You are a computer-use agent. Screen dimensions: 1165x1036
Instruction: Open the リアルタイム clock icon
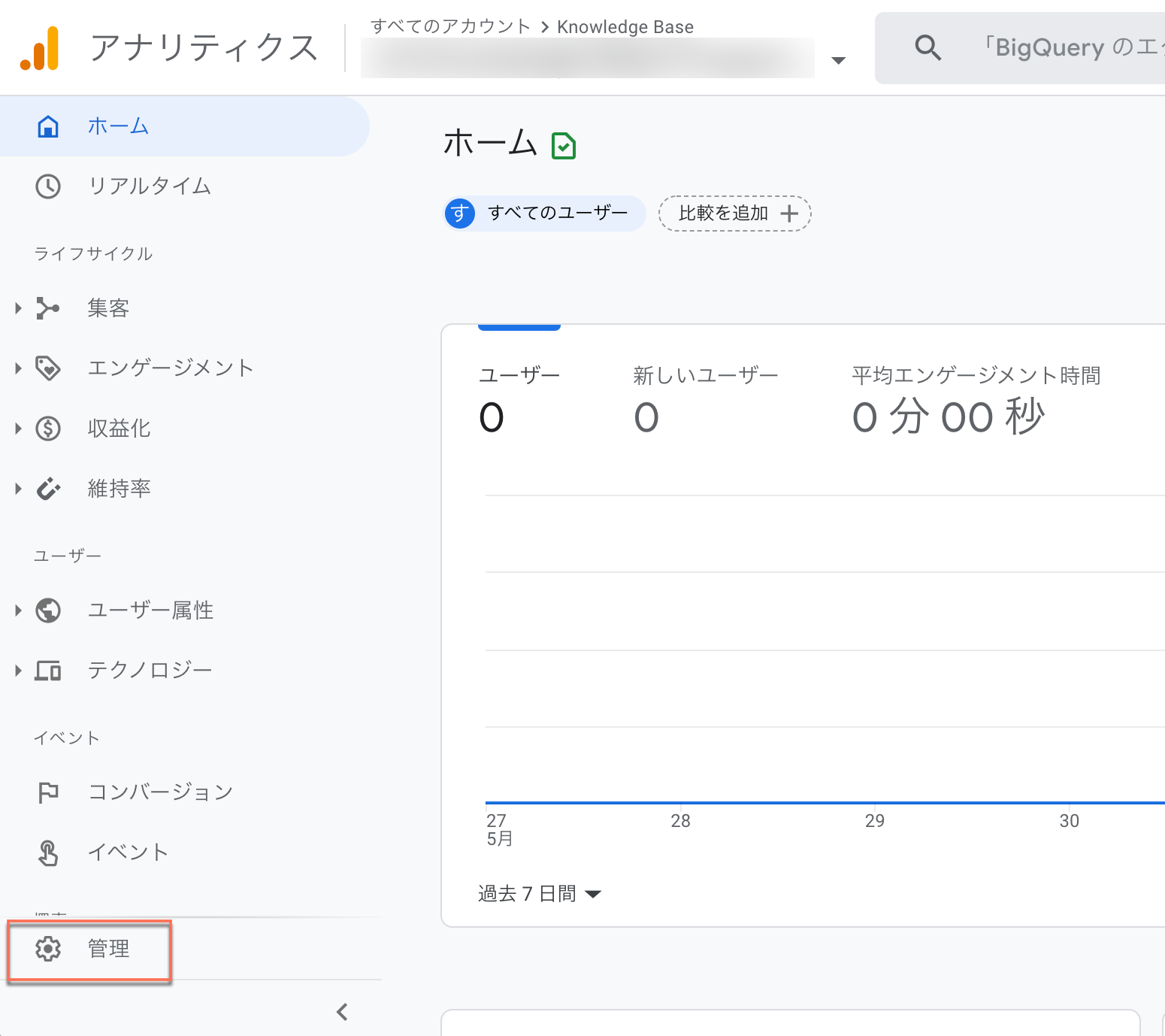48,186
